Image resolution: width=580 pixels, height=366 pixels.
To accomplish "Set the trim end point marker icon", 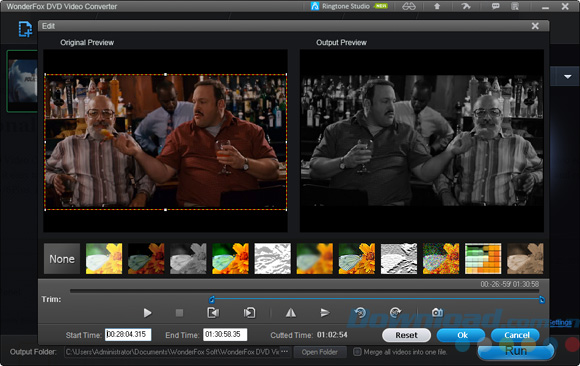I will [x=249, y=313].
